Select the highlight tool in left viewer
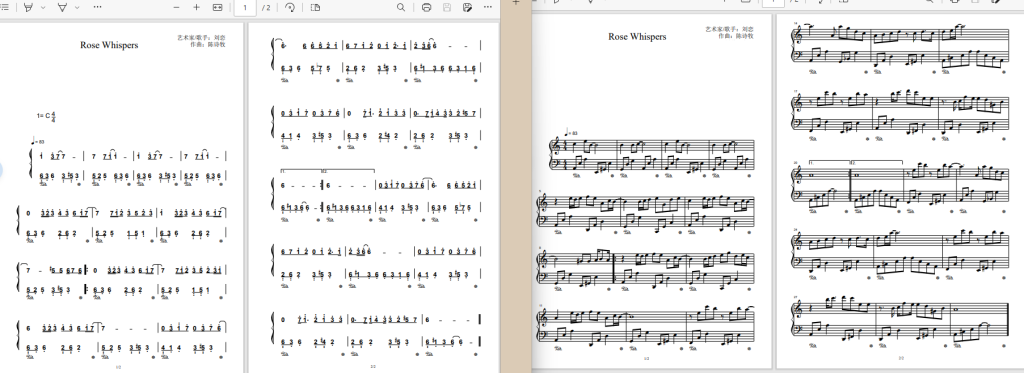Screen dimensions: 1024x373 pos(28,7)
